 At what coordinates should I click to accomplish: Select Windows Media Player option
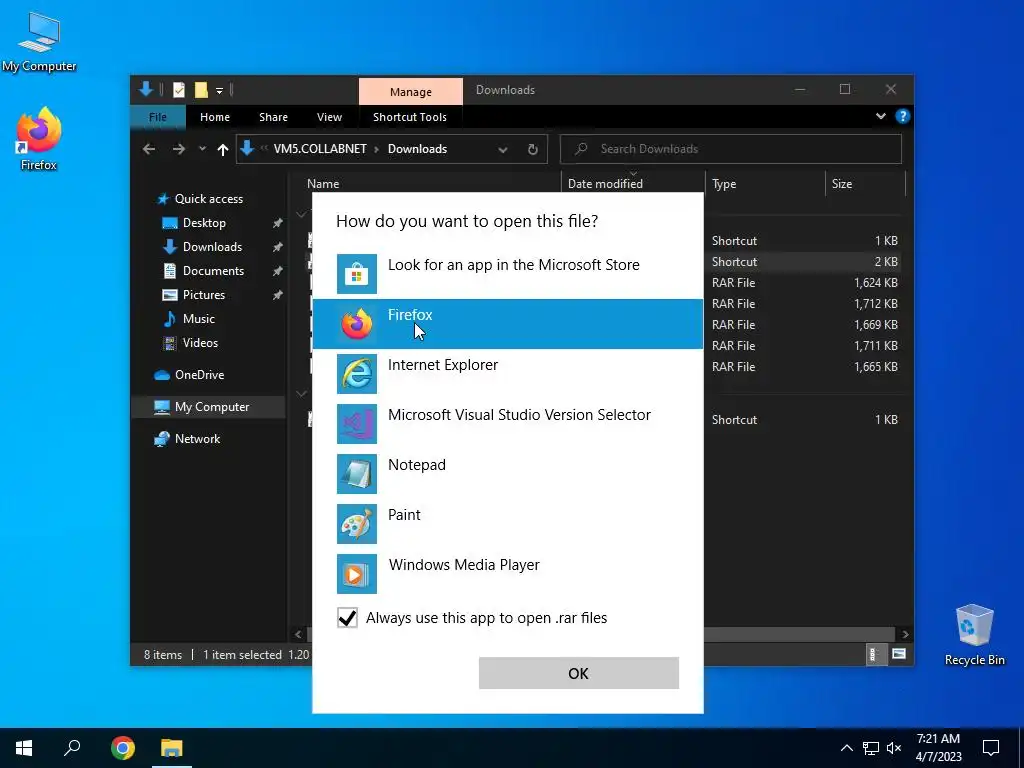tap(507, 573)
